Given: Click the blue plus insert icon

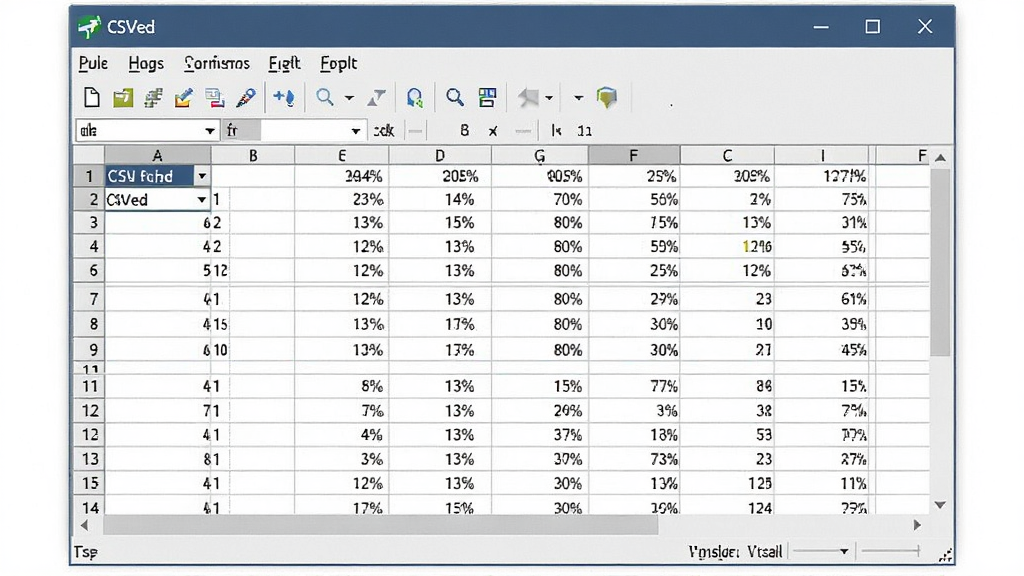Looking at the screenshot, I should click(x=284, y=98).
